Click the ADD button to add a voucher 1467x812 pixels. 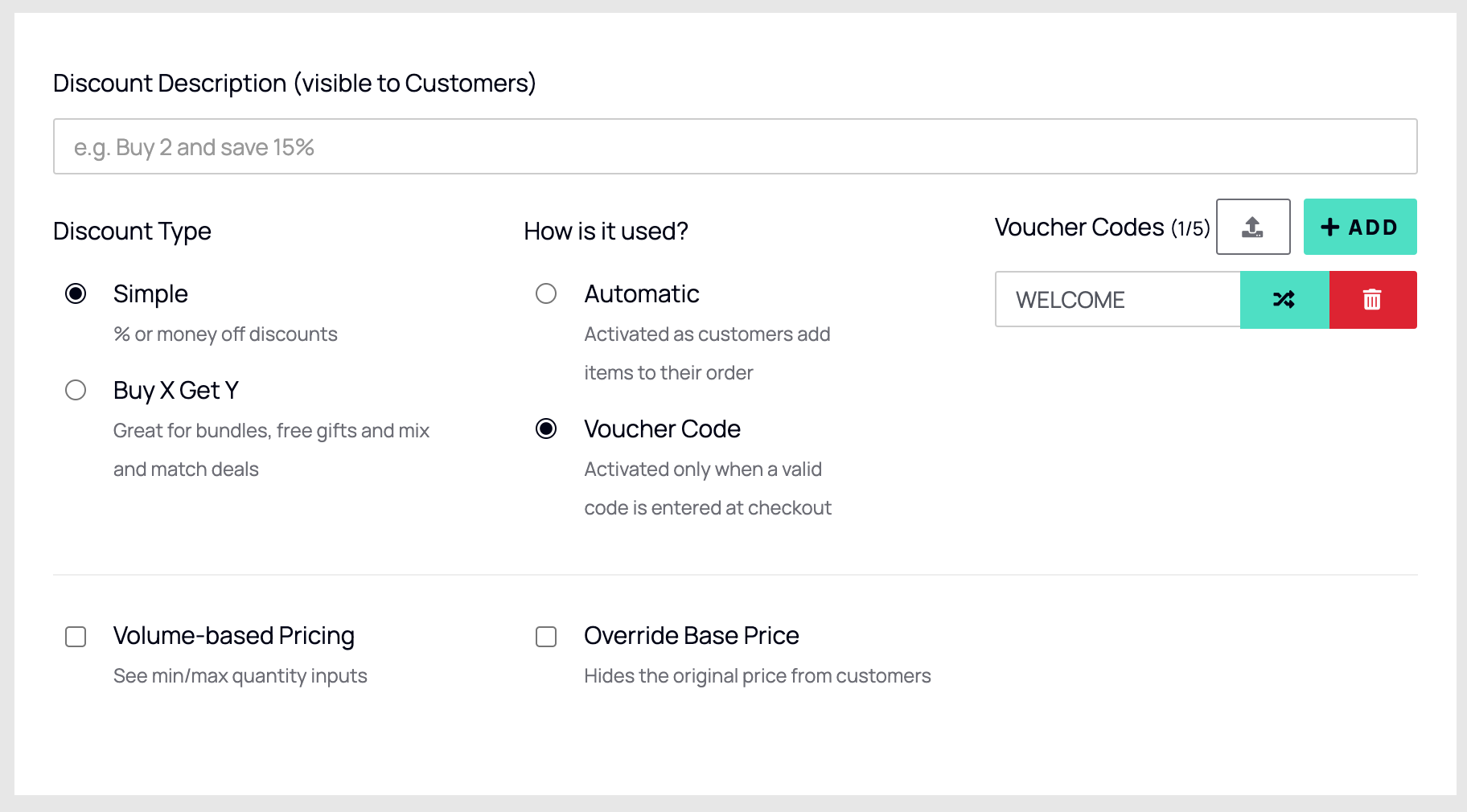tap(1359, 227)
